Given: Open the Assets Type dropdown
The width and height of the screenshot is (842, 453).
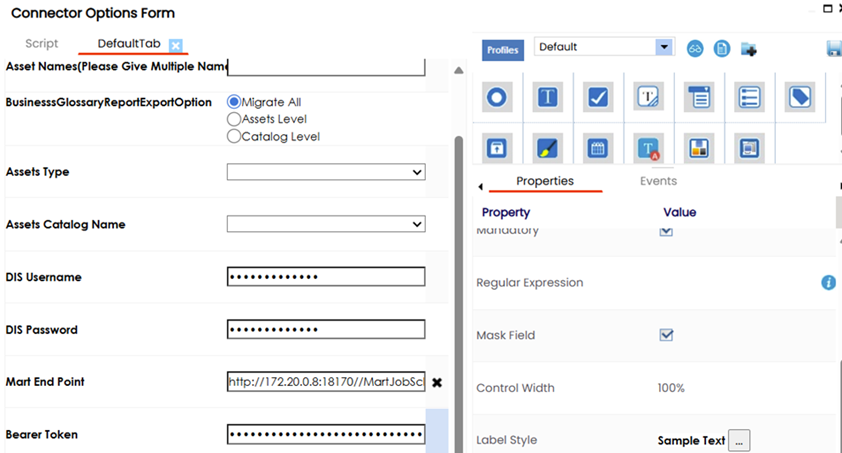Looking at the screenshot, I should click(326, 172).
